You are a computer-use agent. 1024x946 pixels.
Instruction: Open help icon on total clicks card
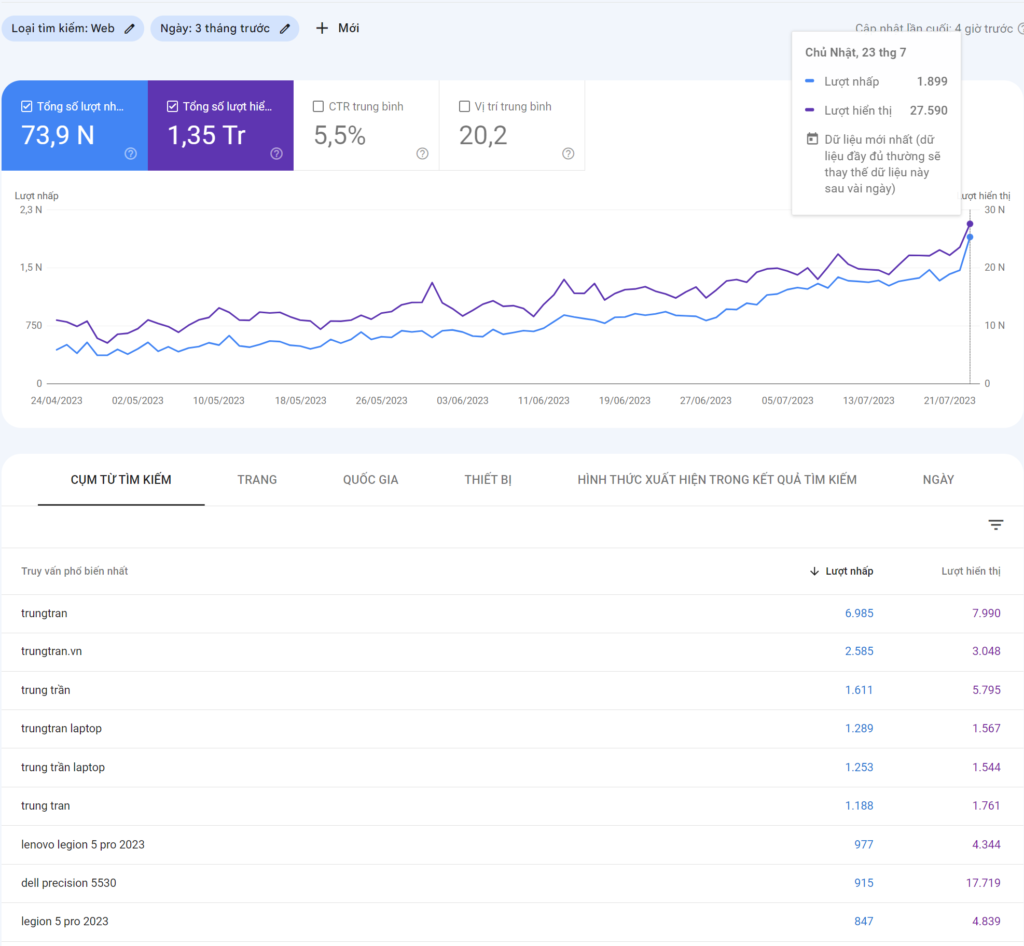(x=130, y=153)
